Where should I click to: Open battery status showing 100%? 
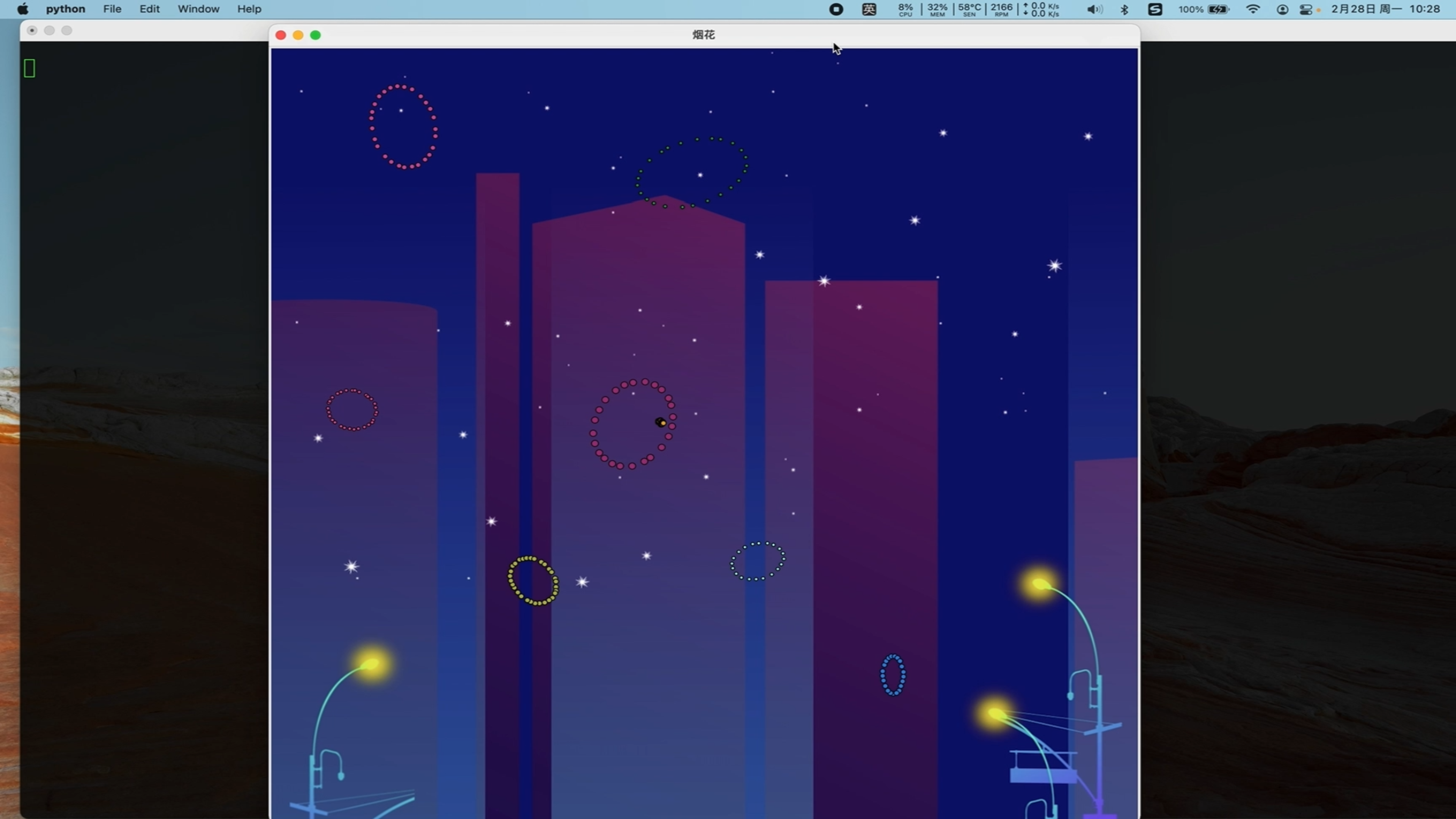[1203, 9]
